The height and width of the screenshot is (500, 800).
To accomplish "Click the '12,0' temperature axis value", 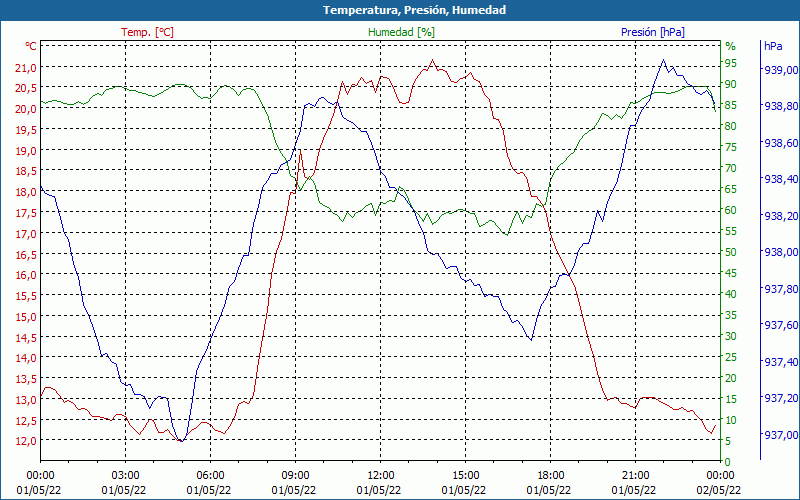I will 26,441.
